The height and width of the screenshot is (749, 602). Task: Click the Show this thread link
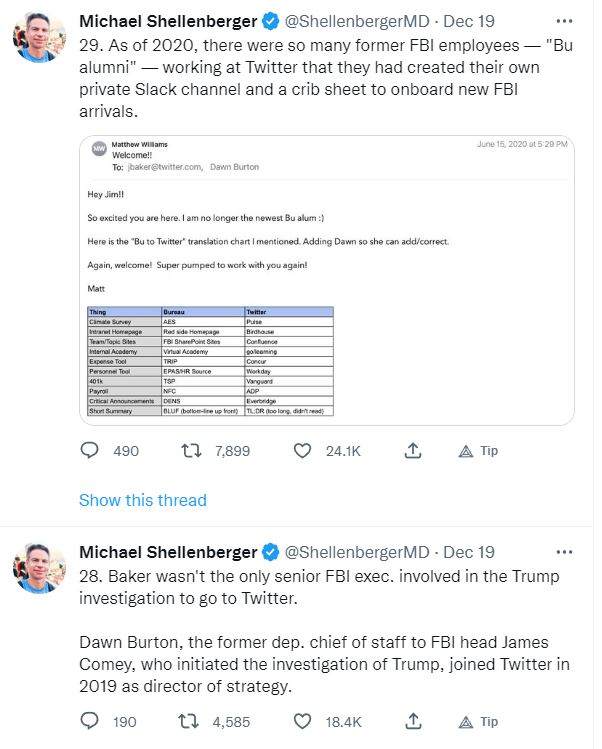point(142,500)
